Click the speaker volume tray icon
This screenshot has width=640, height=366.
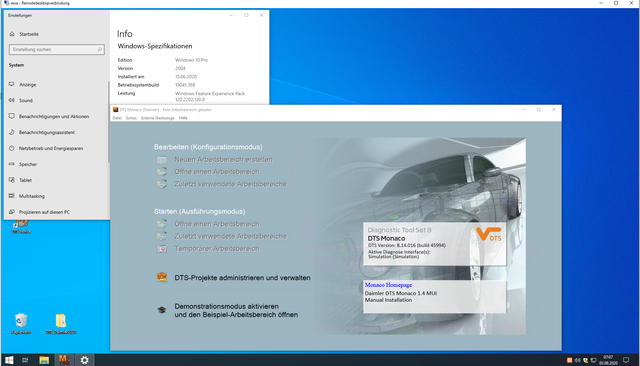(577, 360)
